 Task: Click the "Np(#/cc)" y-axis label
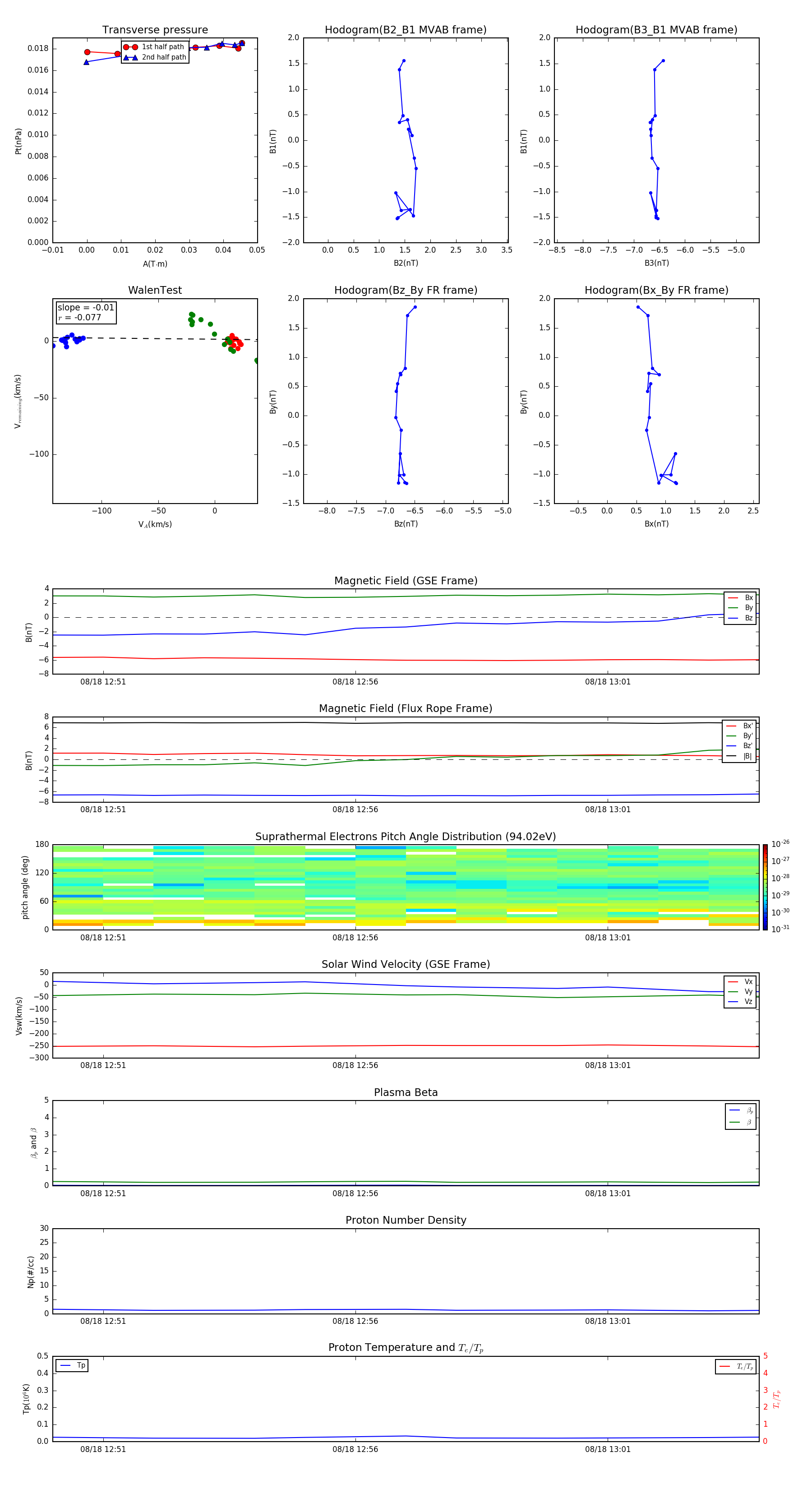point(31,1271)
